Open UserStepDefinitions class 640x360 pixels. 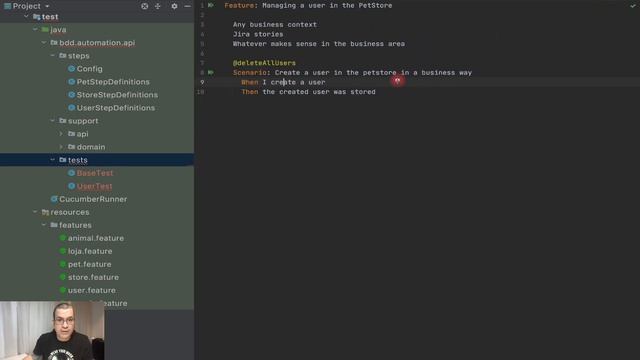(x=116, y=108)
